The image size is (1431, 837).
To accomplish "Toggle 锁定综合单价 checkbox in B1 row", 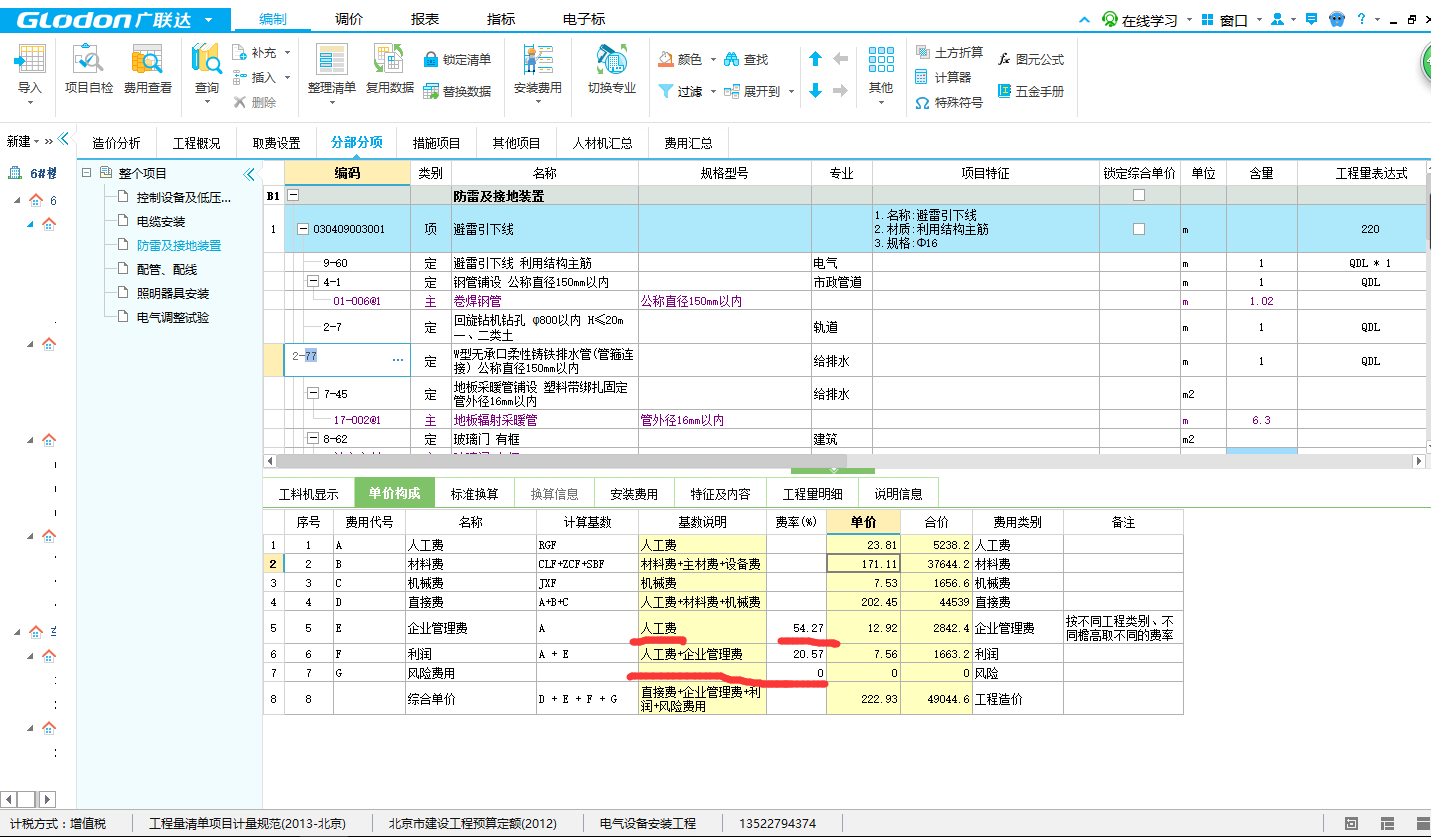I will pos(1139,196).
